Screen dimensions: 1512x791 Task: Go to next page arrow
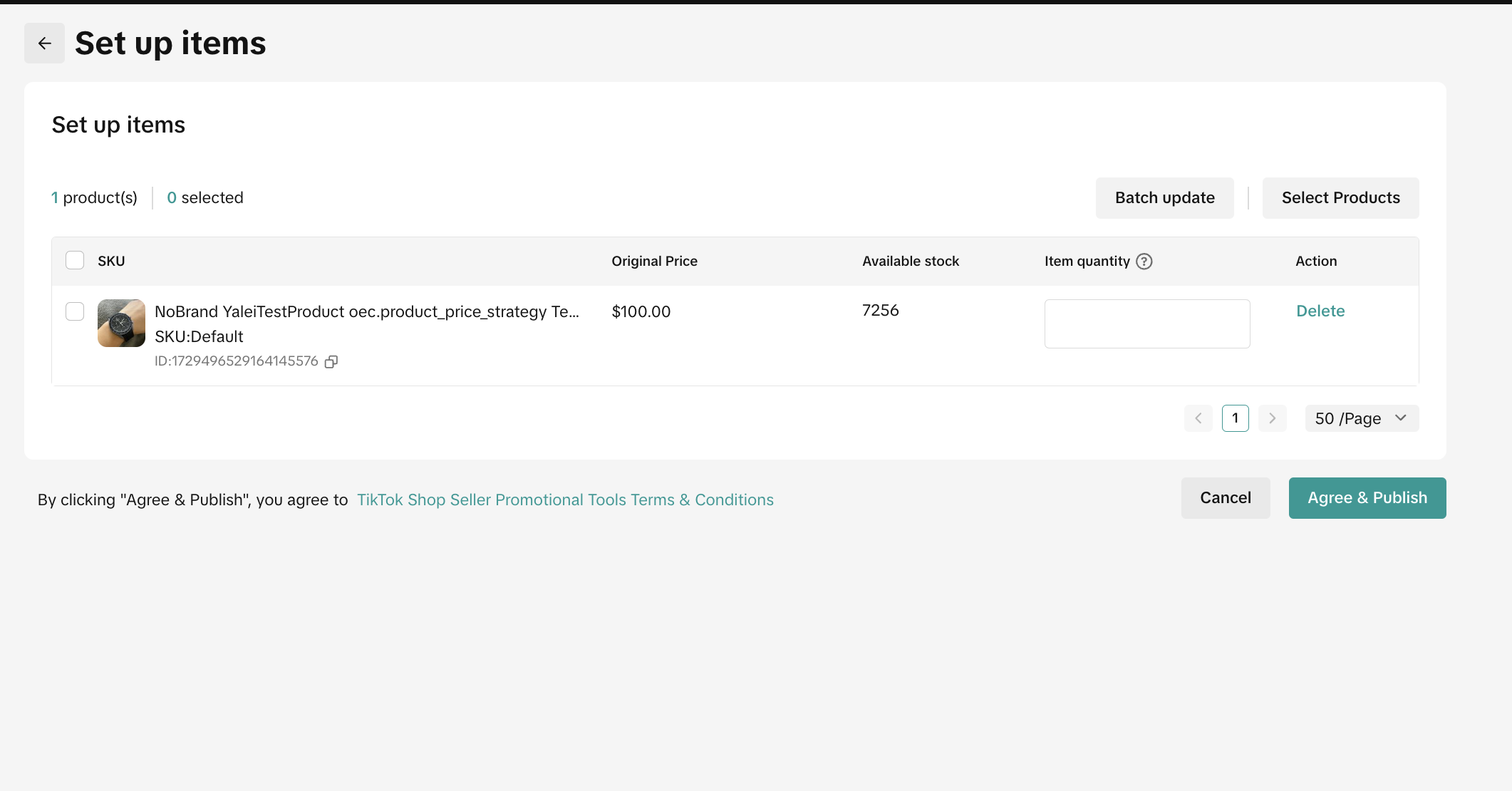click(1272, 418)
